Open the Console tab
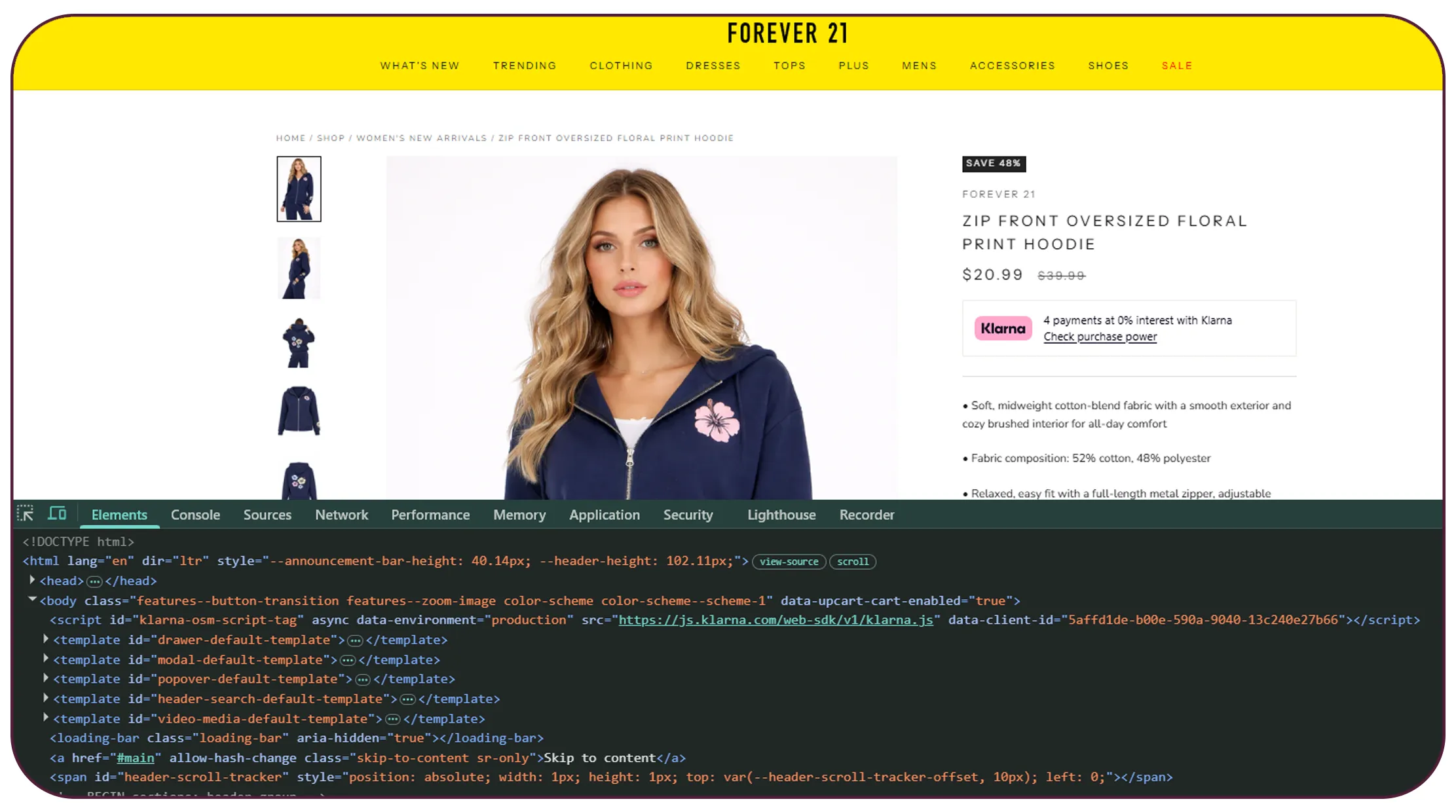This screenshot has height=812, width=1456. point(195,515)
